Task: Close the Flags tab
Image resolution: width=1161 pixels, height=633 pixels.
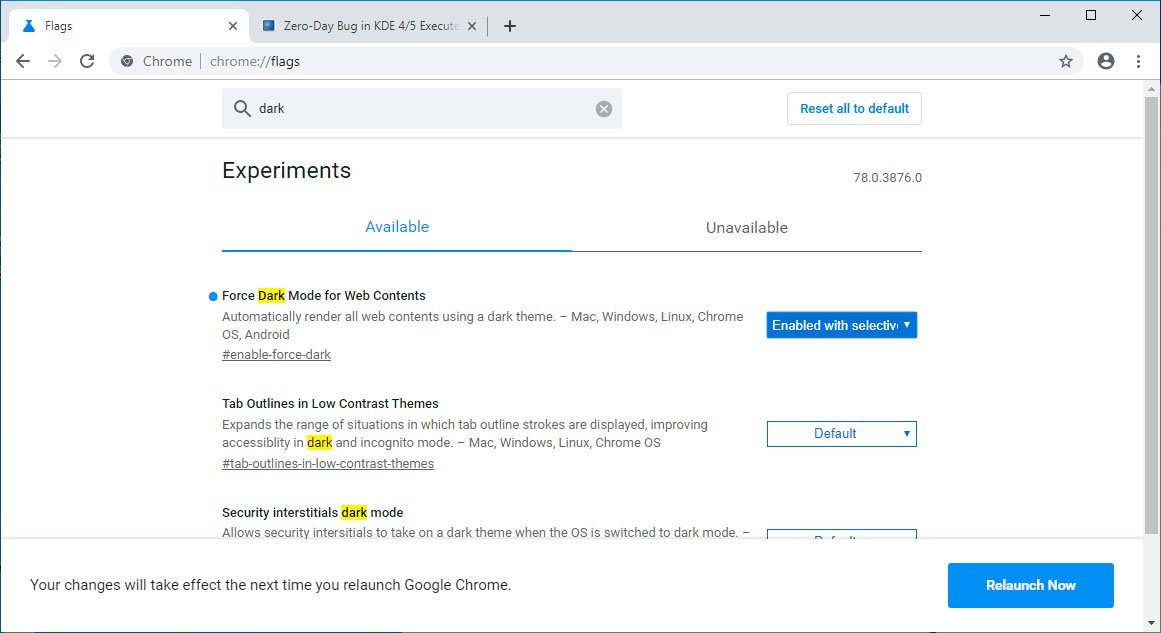Action: (232, 26)
